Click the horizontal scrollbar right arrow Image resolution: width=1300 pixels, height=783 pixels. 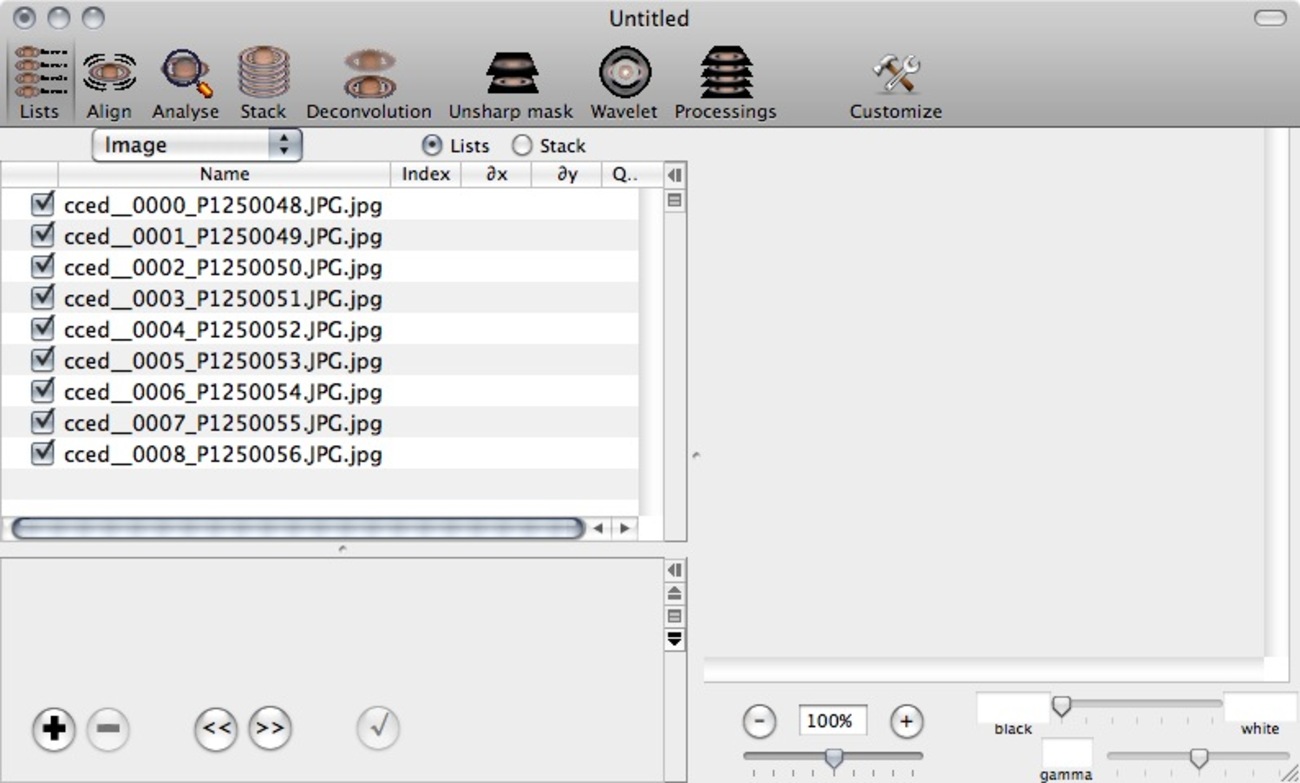pyautogui.click(x=624, y=528)
